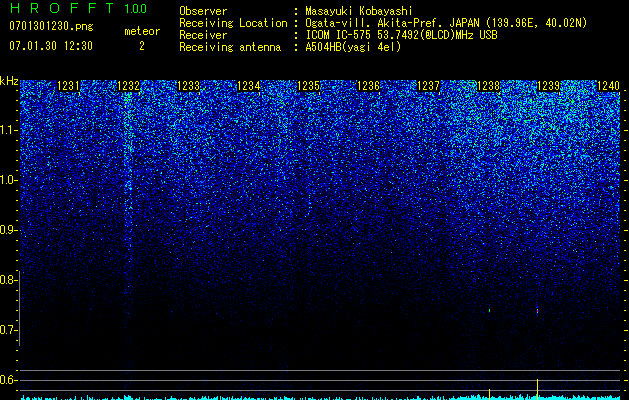Click the 0.8 frequency axis label
This screenshot has width=629, height=400.
coord(8,280)
